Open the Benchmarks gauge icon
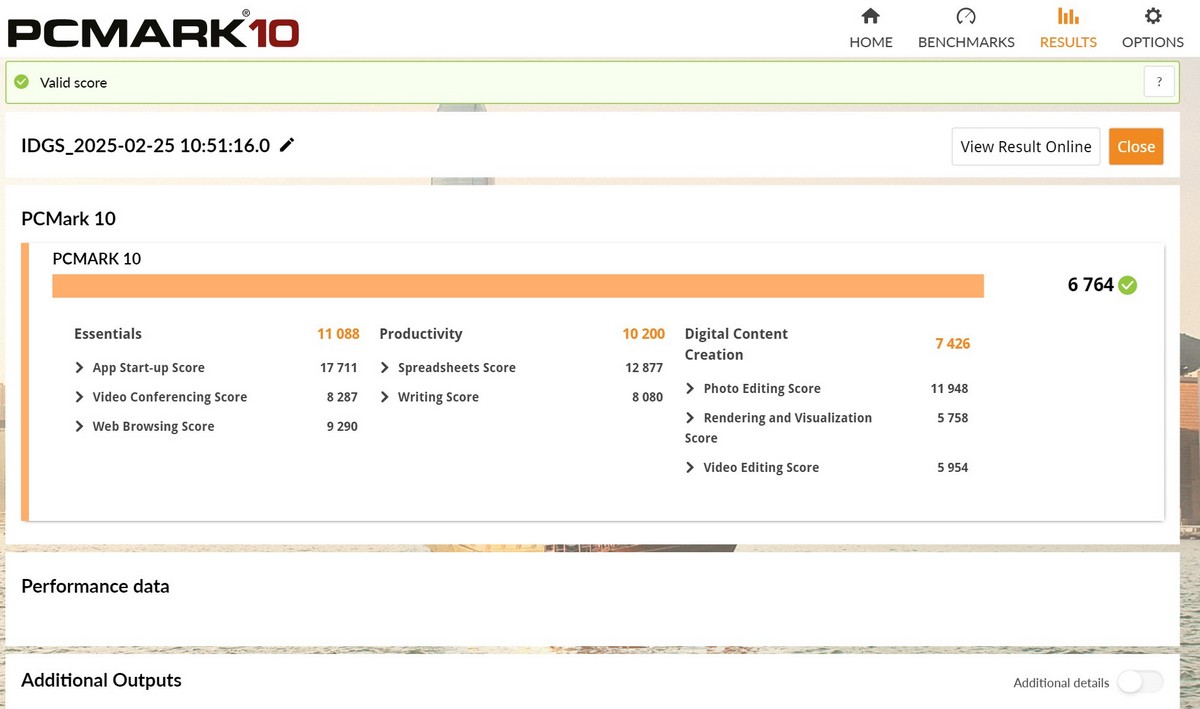Screen dimensions: 1200x709 point(966,16)
